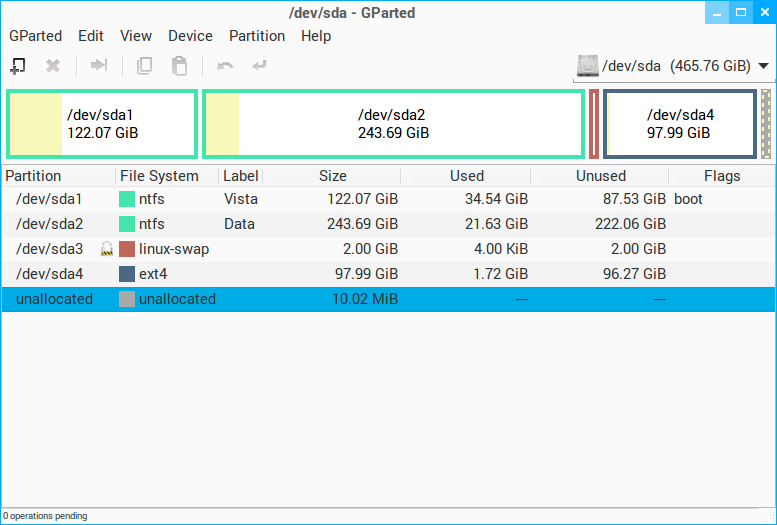Click the New partition toolbar icon
The height and width of the screenshot is (525, 777).
18,66
